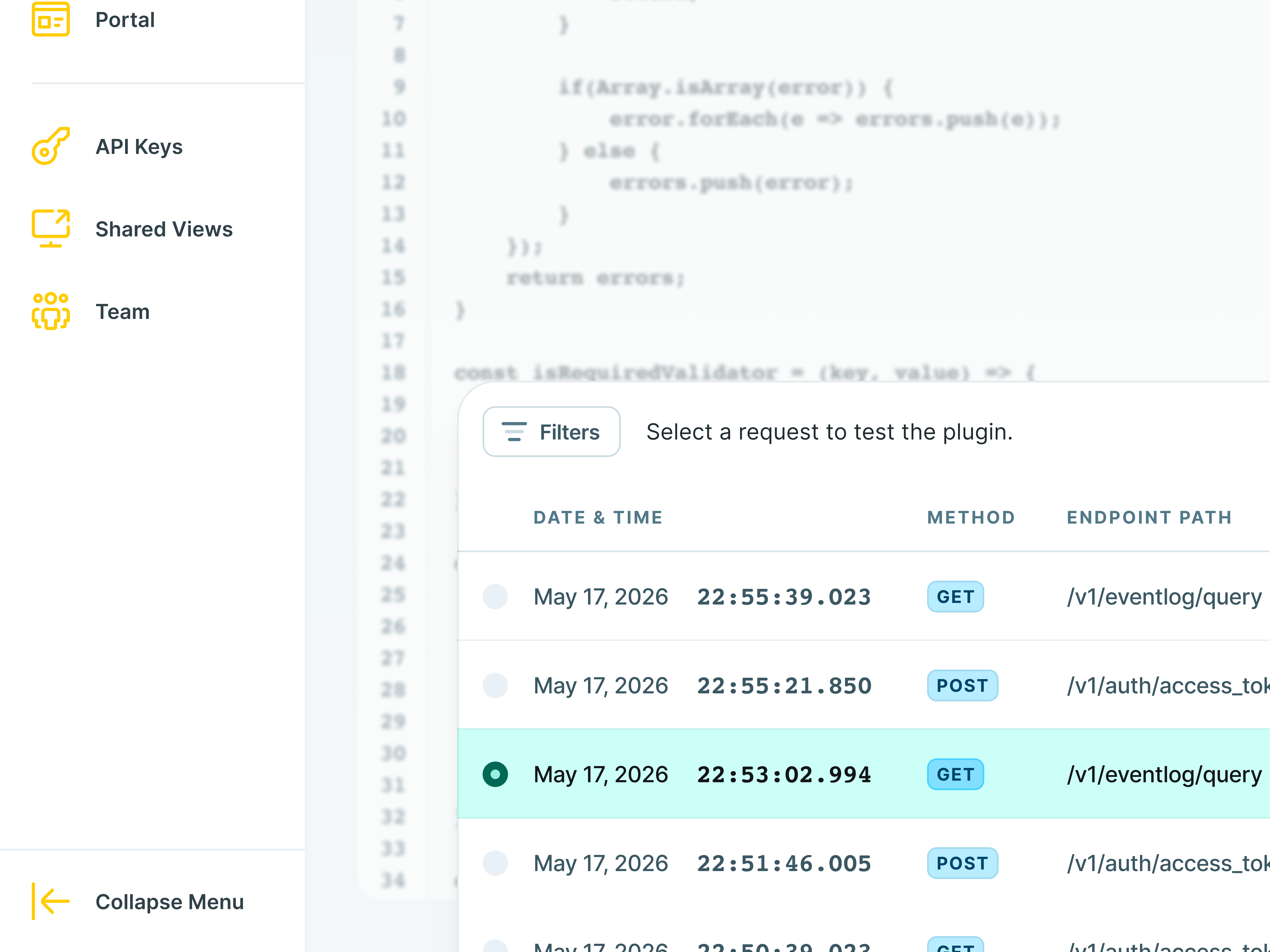This screenshot has width=1270, height=952.
Task: Click the GET badge in the 22:55:39.023 row
Action: click(x=955, y=597)
